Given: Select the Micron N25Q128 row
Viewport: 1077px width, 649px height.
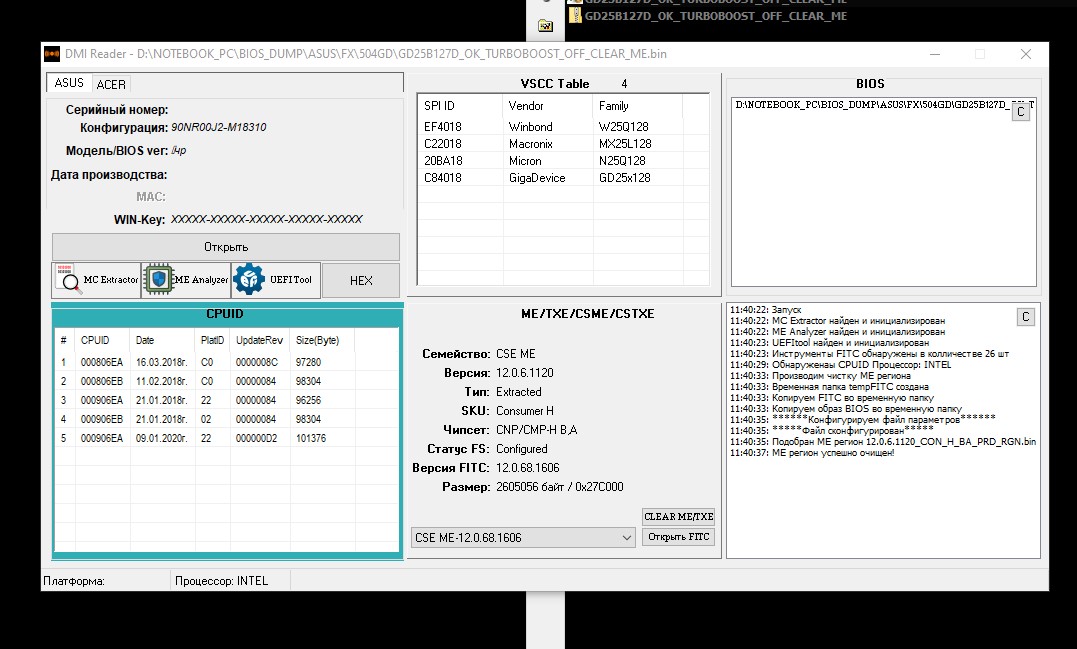Looking at the screenshot, I should click(563, 161).
